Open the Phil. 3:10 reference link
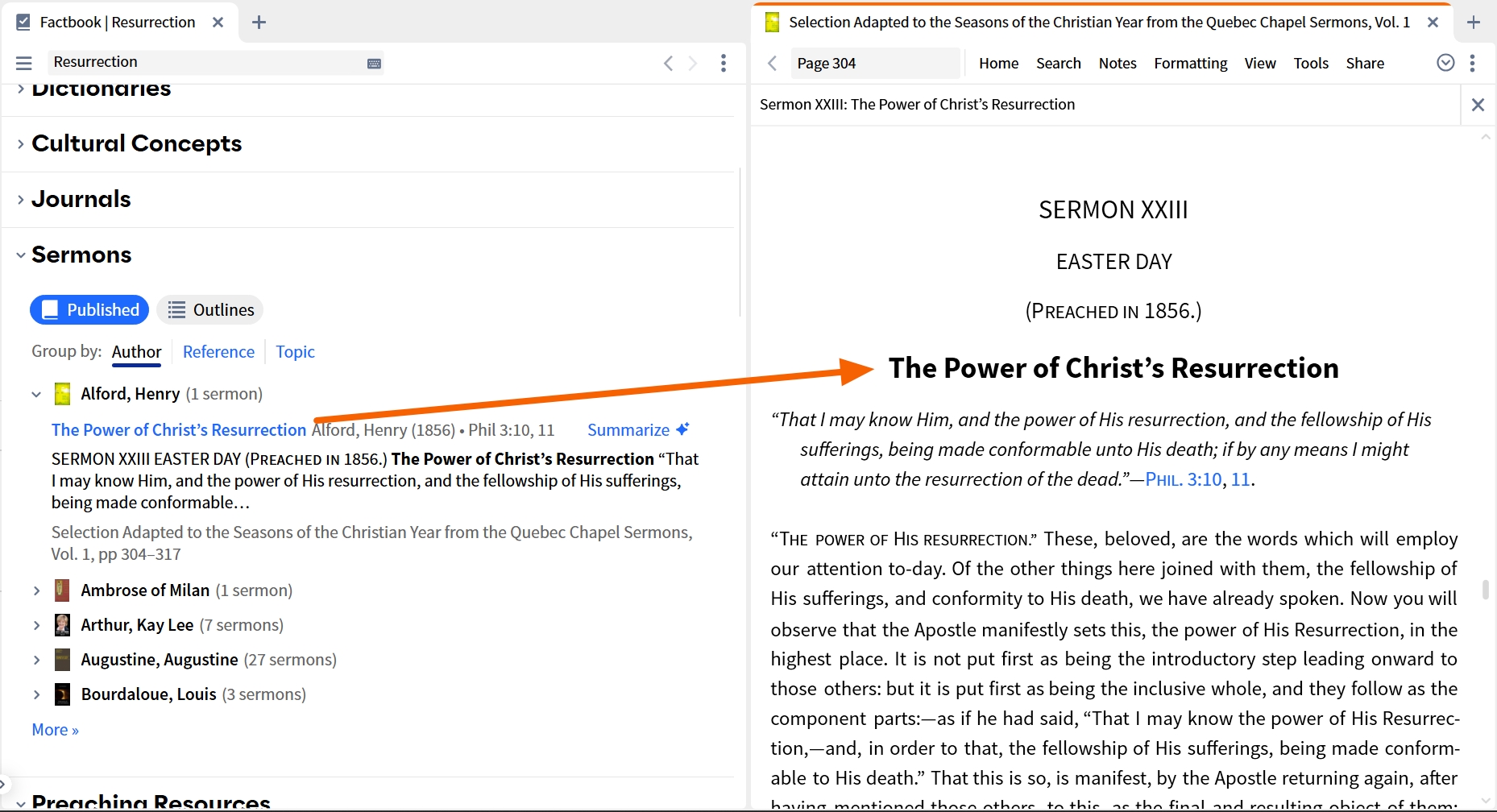The width and height of the screenshot is (1497, 812). point(1184,479)
